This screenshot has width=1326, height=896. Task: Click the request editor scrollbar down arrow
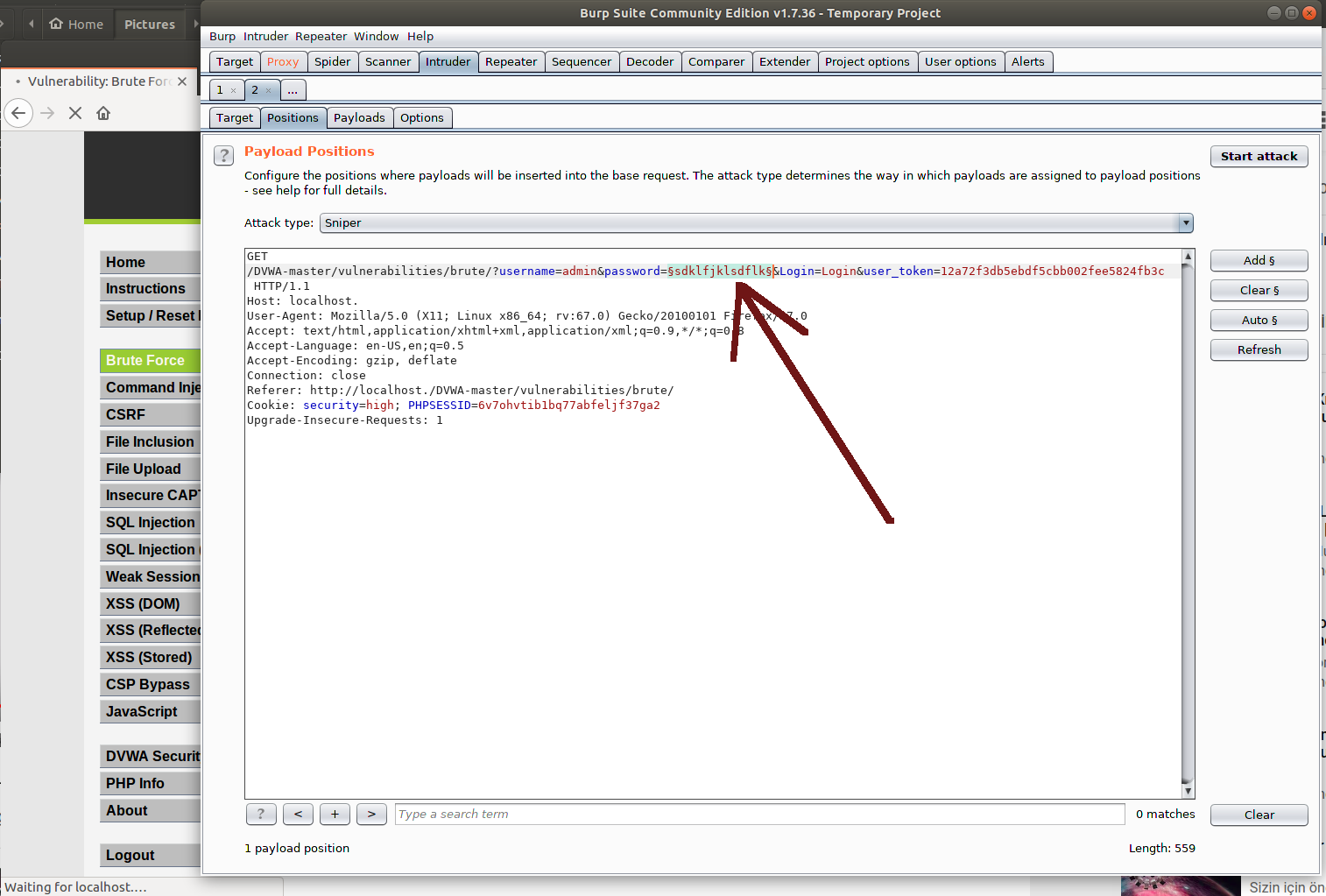(x=1188, y=791)
